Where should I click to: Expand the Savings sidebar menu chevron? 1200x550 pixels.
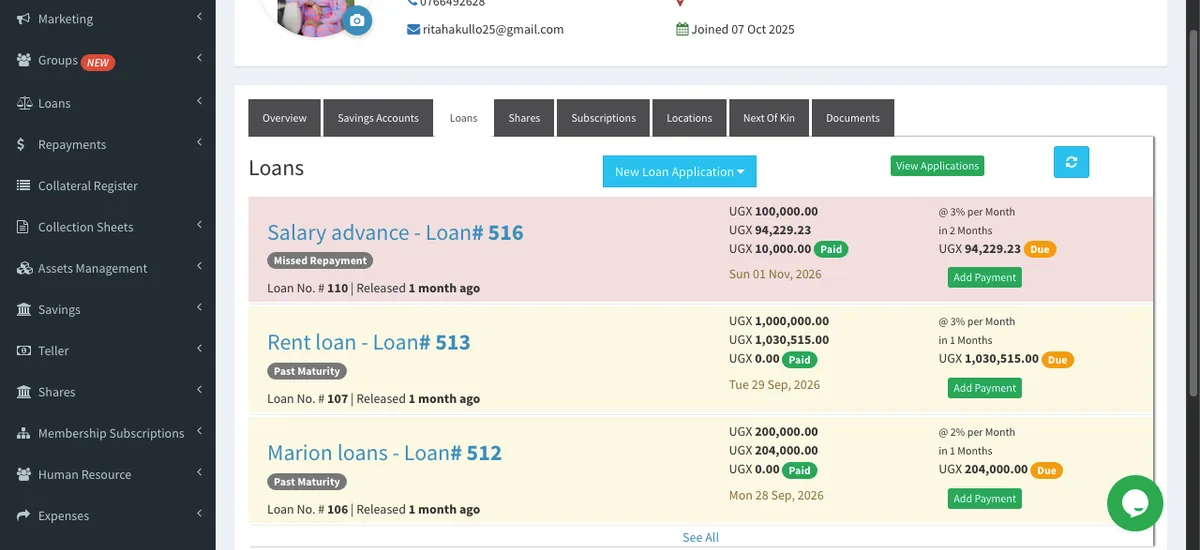pyautogui.click(x=200, y=307)
